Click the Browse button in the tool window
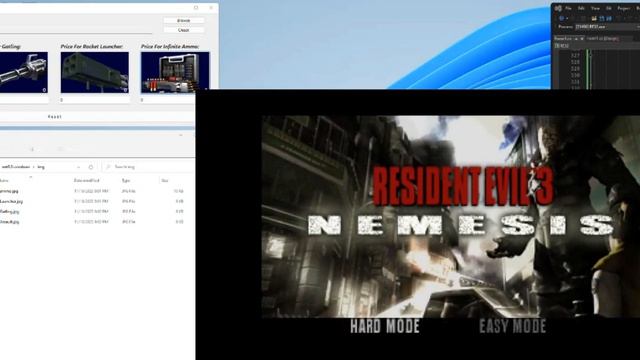 coord(184,20)
